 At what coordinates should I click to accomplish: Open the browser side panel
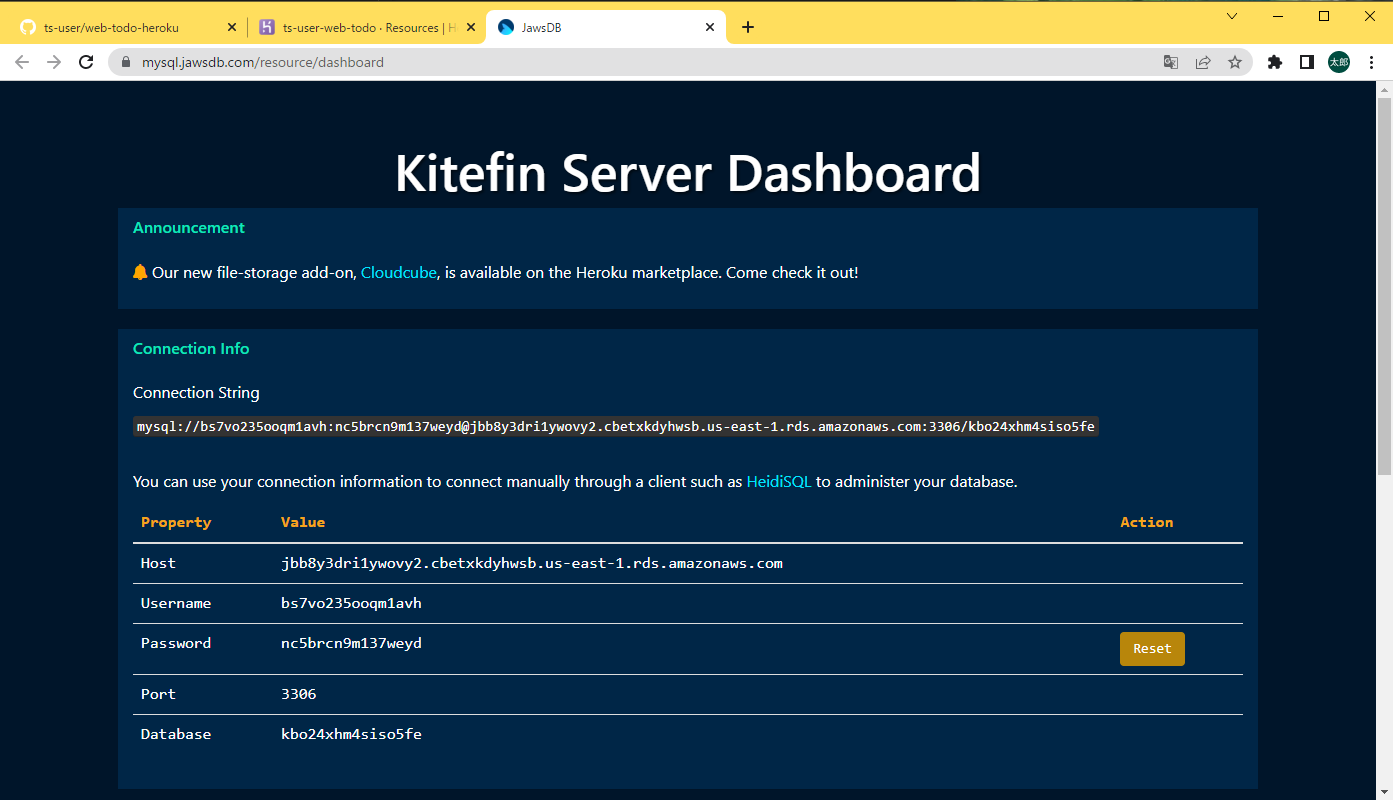pyautogui.click(x=1306, y=62)
